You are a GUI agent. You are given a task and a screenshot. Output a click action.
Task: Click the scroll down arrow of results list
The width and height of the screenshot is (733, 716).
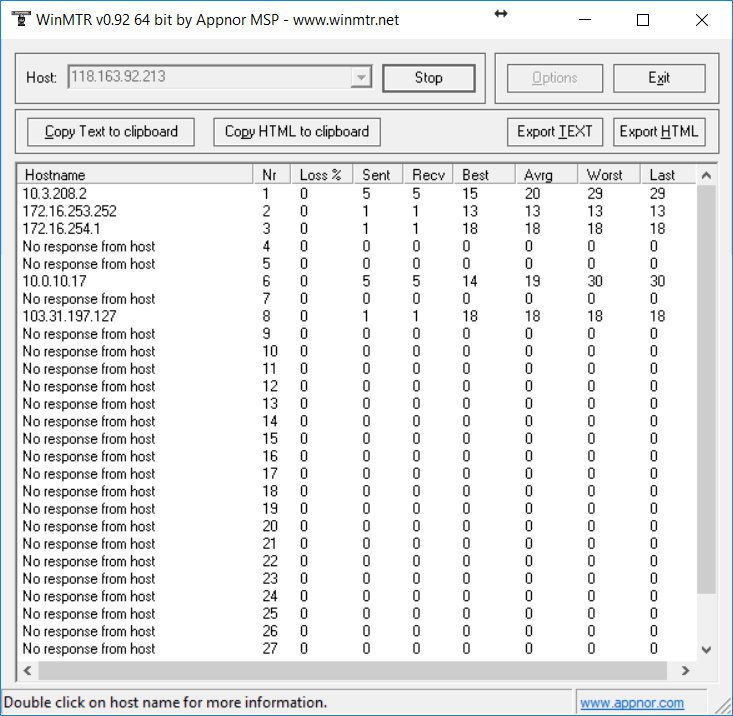(706, 650)
